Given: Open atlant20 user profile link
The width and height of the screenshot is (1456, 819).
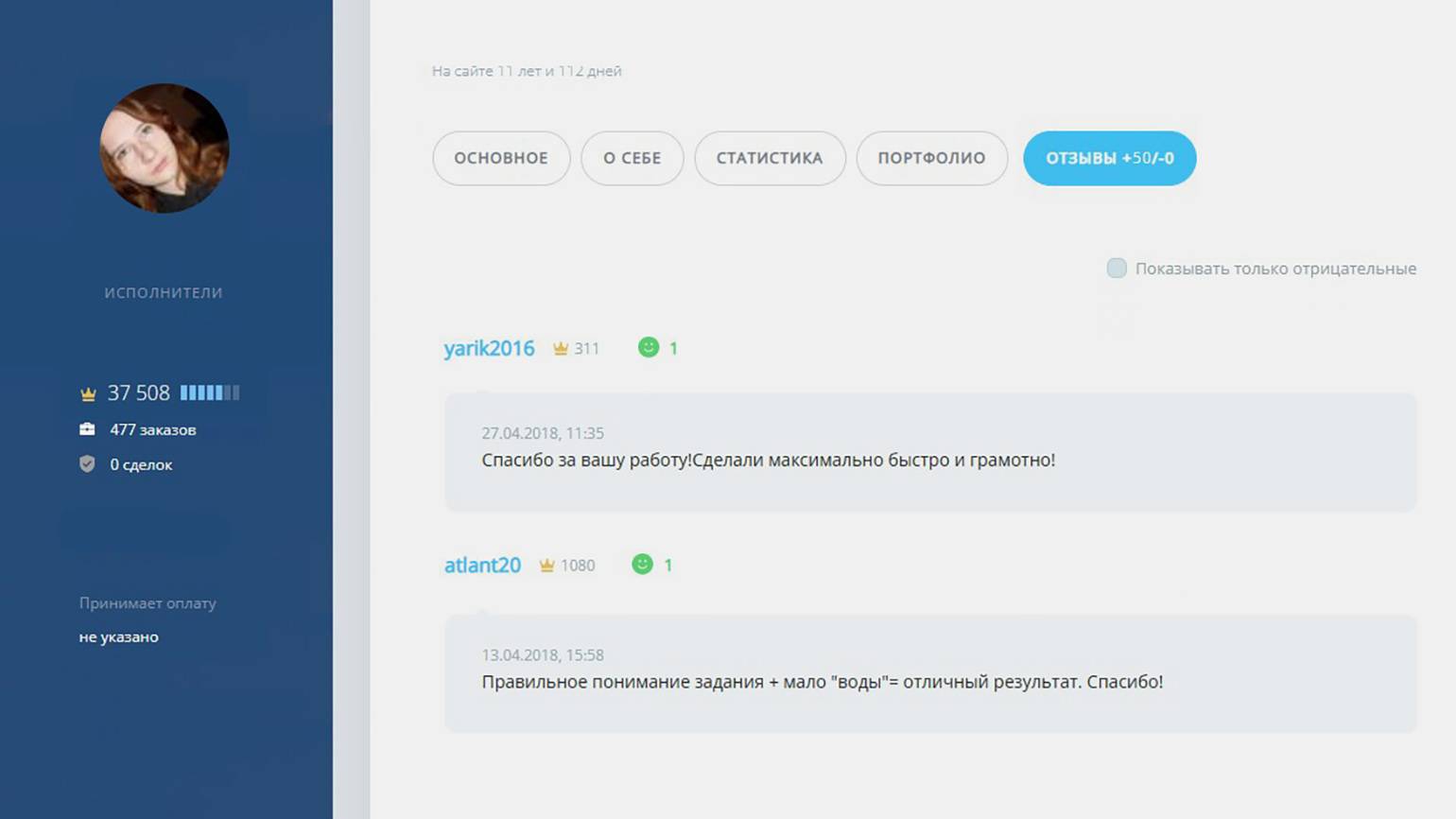Looking at the screenshot, I should pyautogui.click(x=482, y=566).
